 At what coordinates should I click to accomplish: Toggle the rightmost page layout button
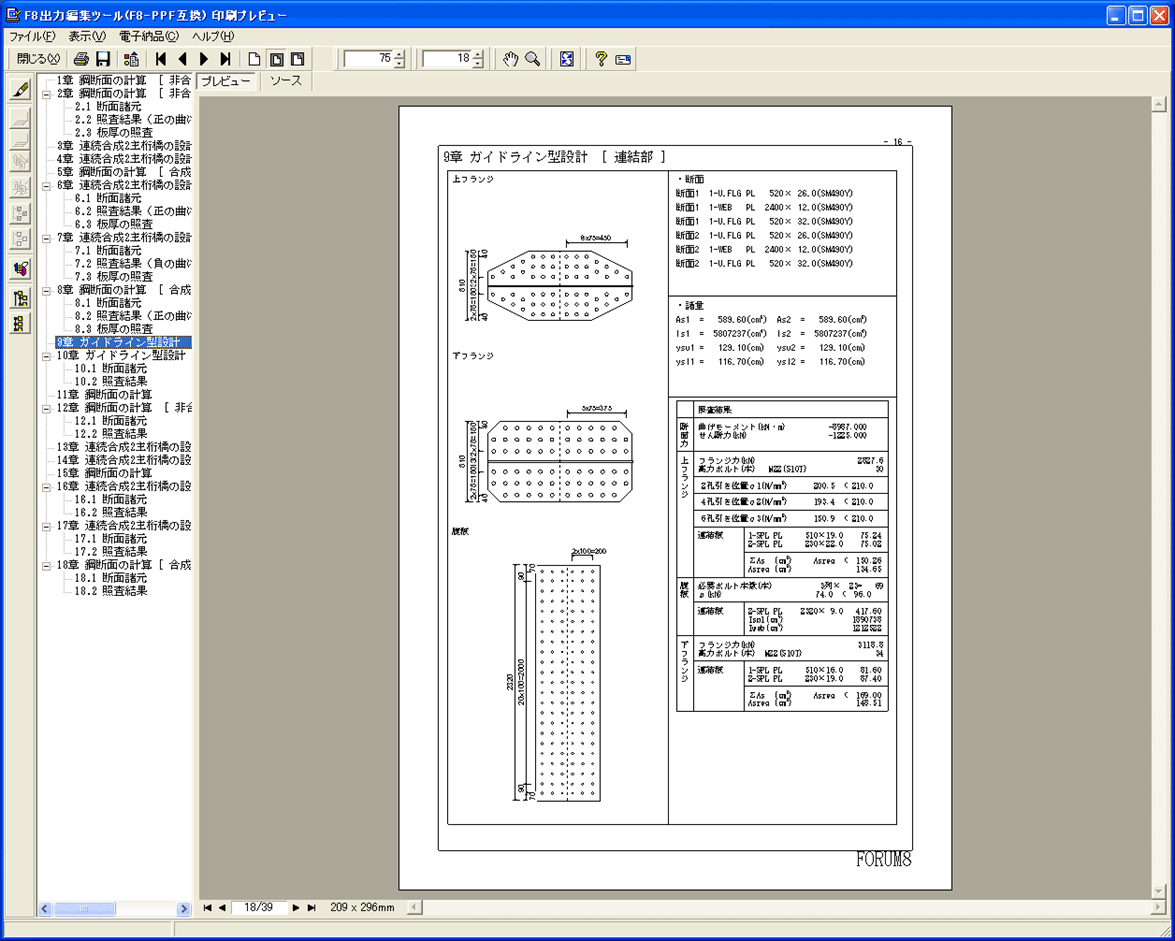coord(298,59)
